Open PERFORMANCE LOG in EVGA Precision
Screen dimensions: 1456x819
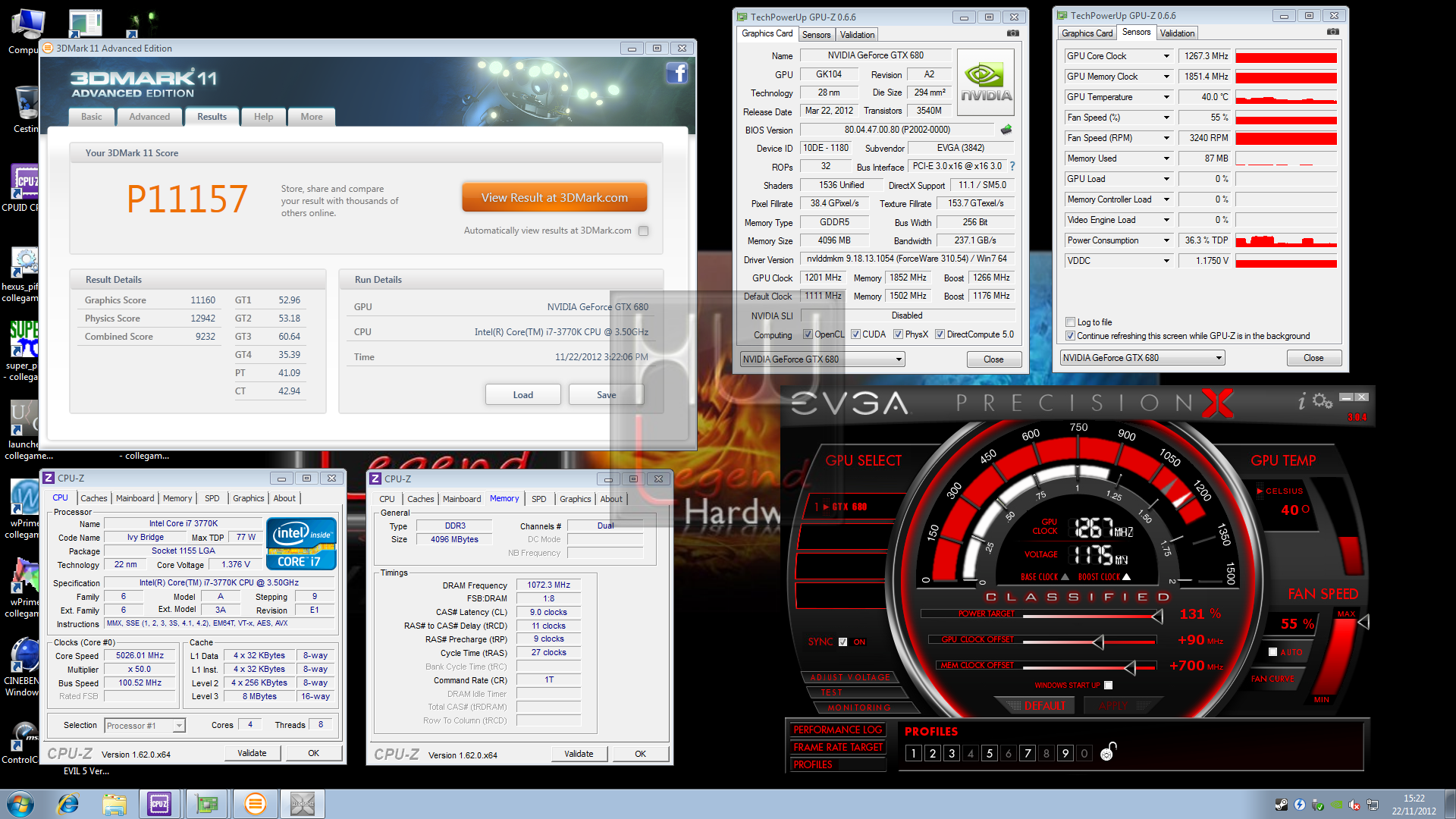pos(838,730)
